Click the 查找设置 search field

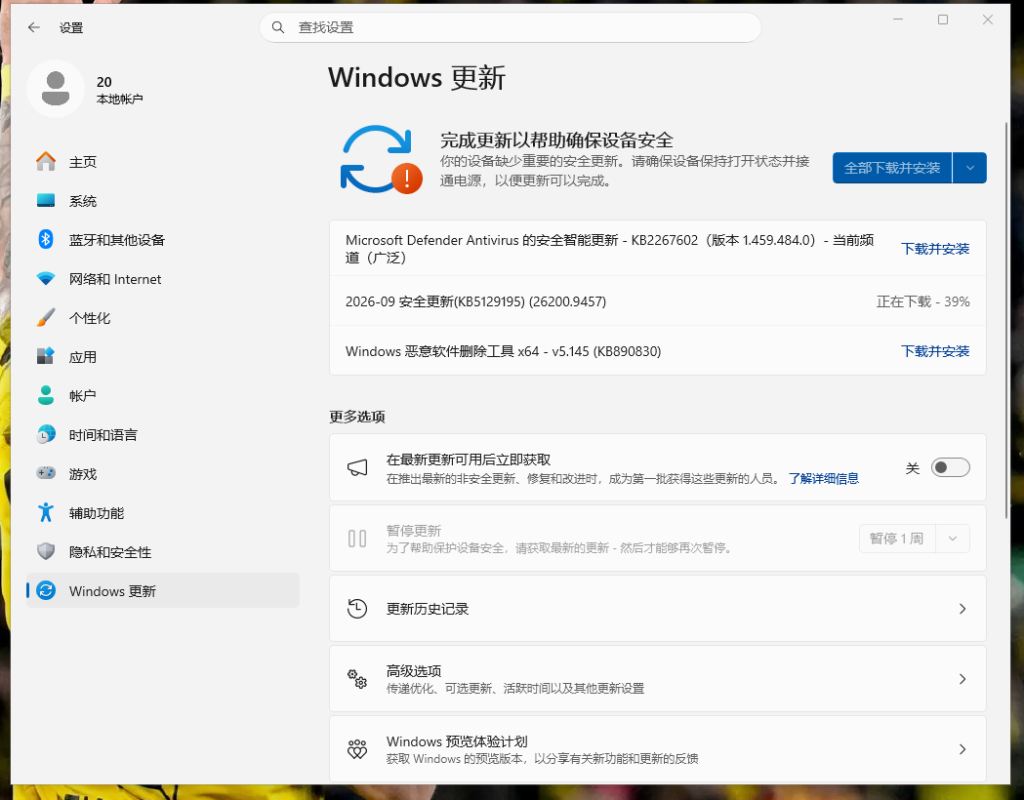point(511,27)
